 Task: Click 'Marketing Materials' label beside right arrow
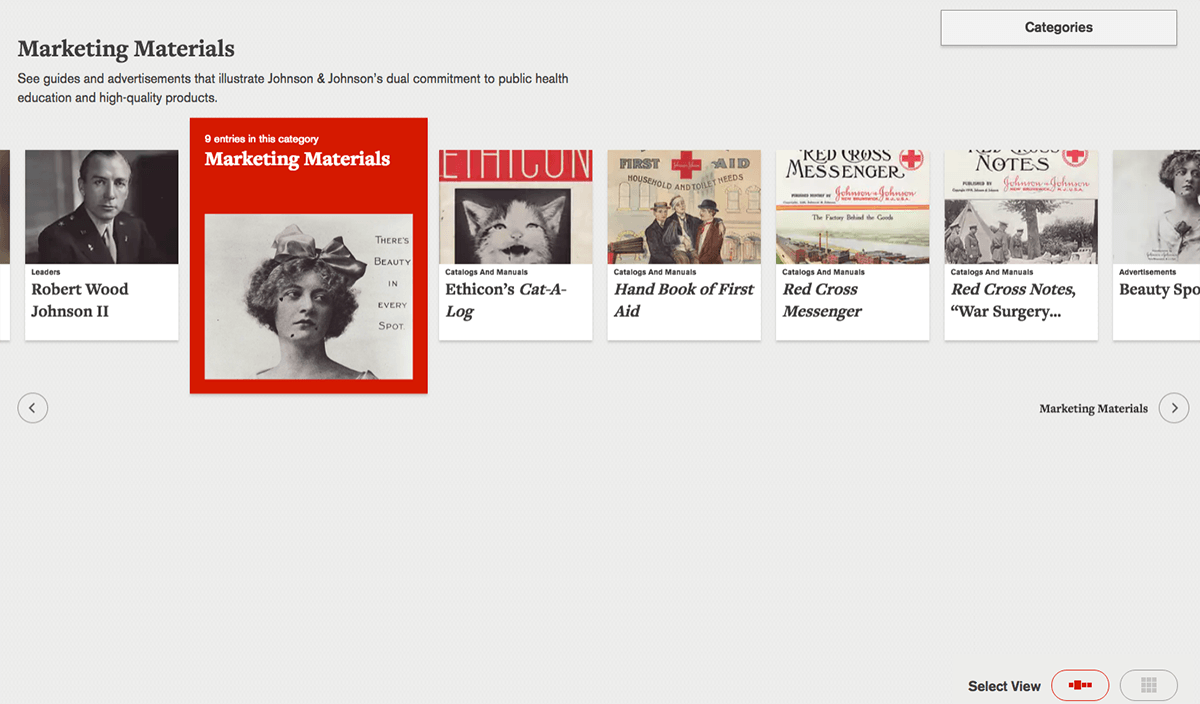tap(1093, 409)
